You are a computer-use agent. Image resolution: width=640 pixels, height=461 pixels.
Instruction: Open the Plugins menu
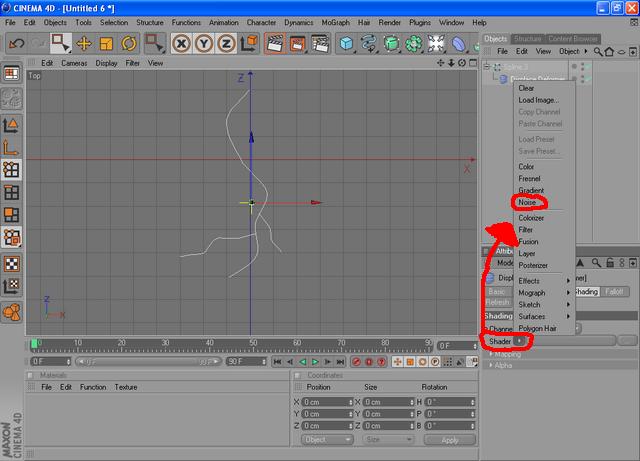click(420, 22)
